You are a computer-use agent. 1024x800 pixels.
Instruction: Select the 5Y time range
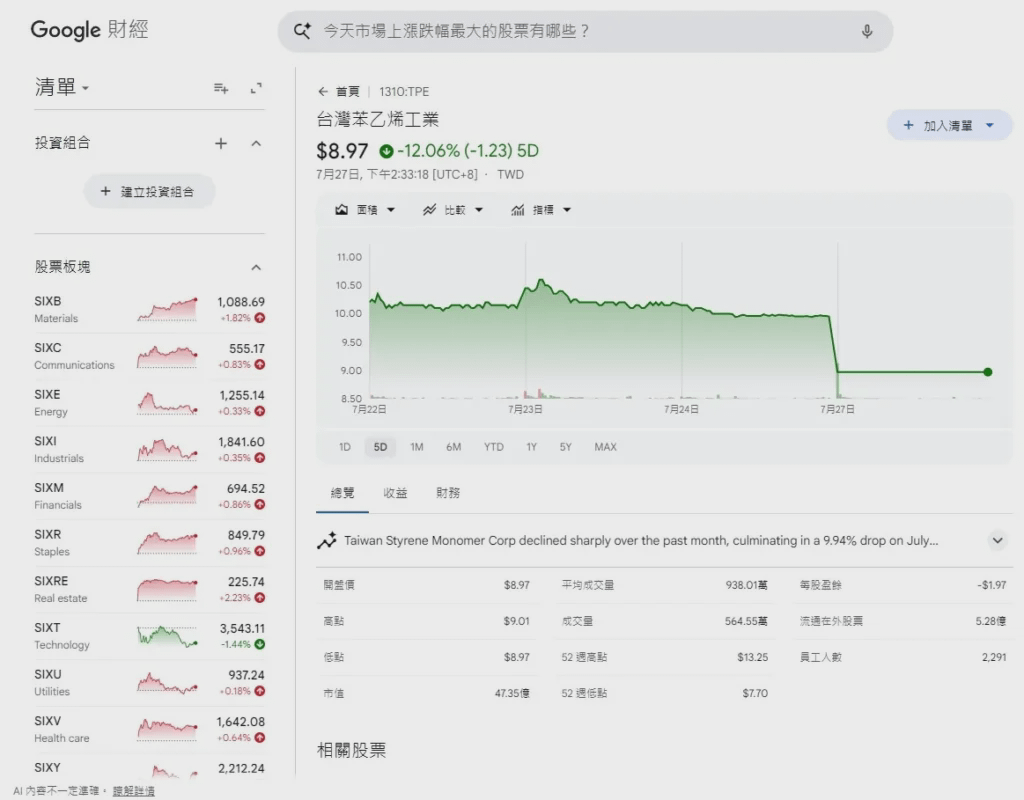tap(566, 447)
